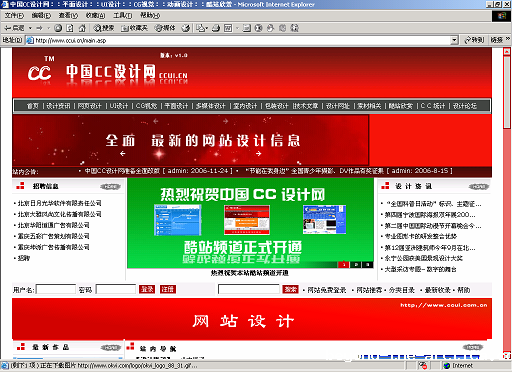
Task: Click inside the 用户名 input field
Action: coord(56,289)
